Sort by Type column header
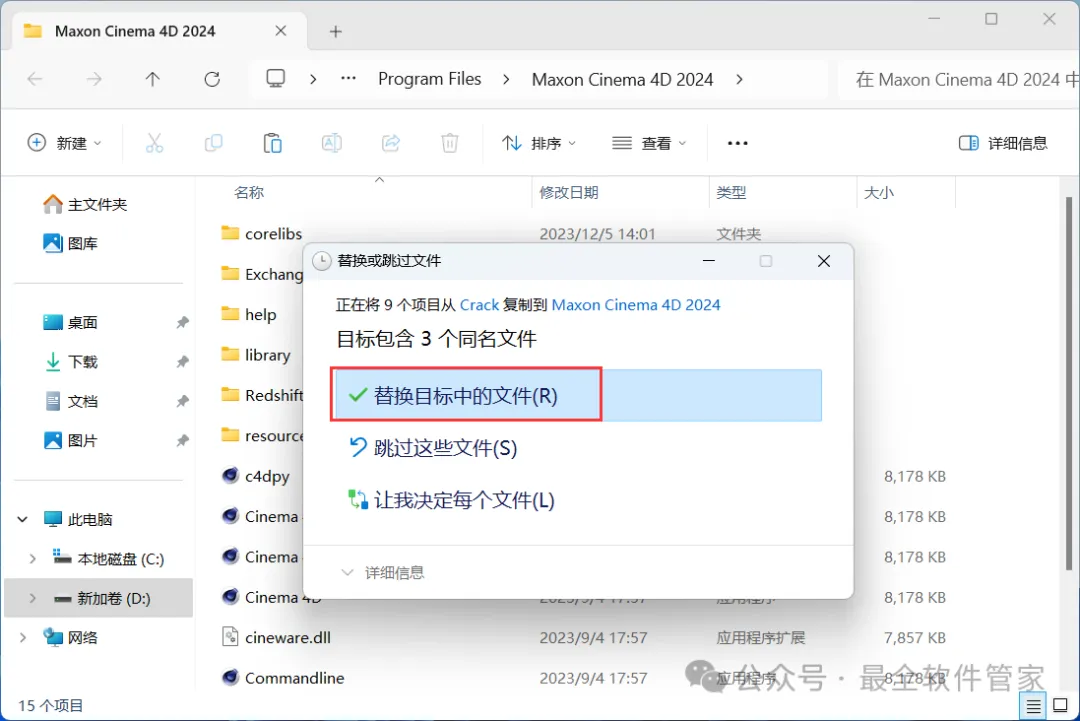This screenshot has height=721, width=1080. pos(731,193)
